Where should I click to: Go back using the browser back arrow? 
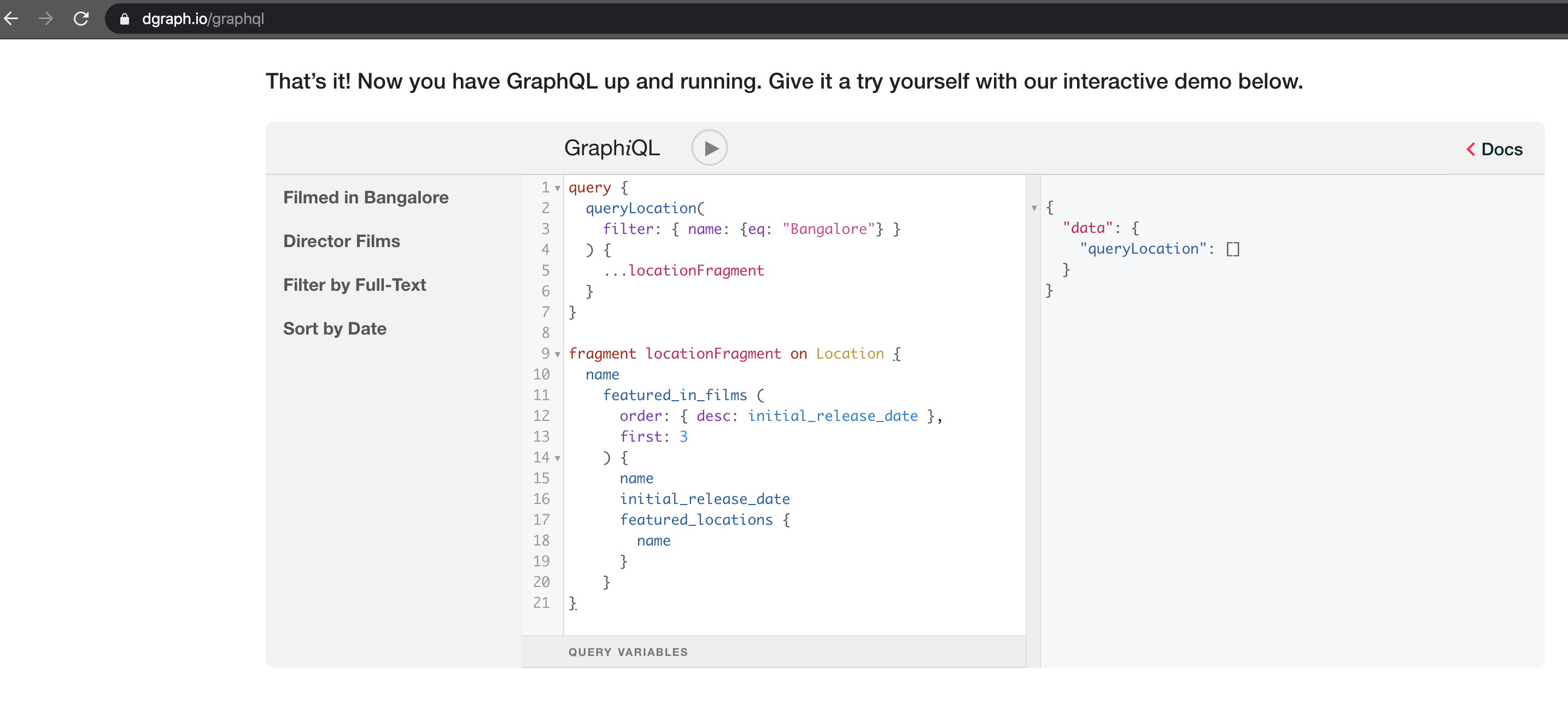(11, 19)
